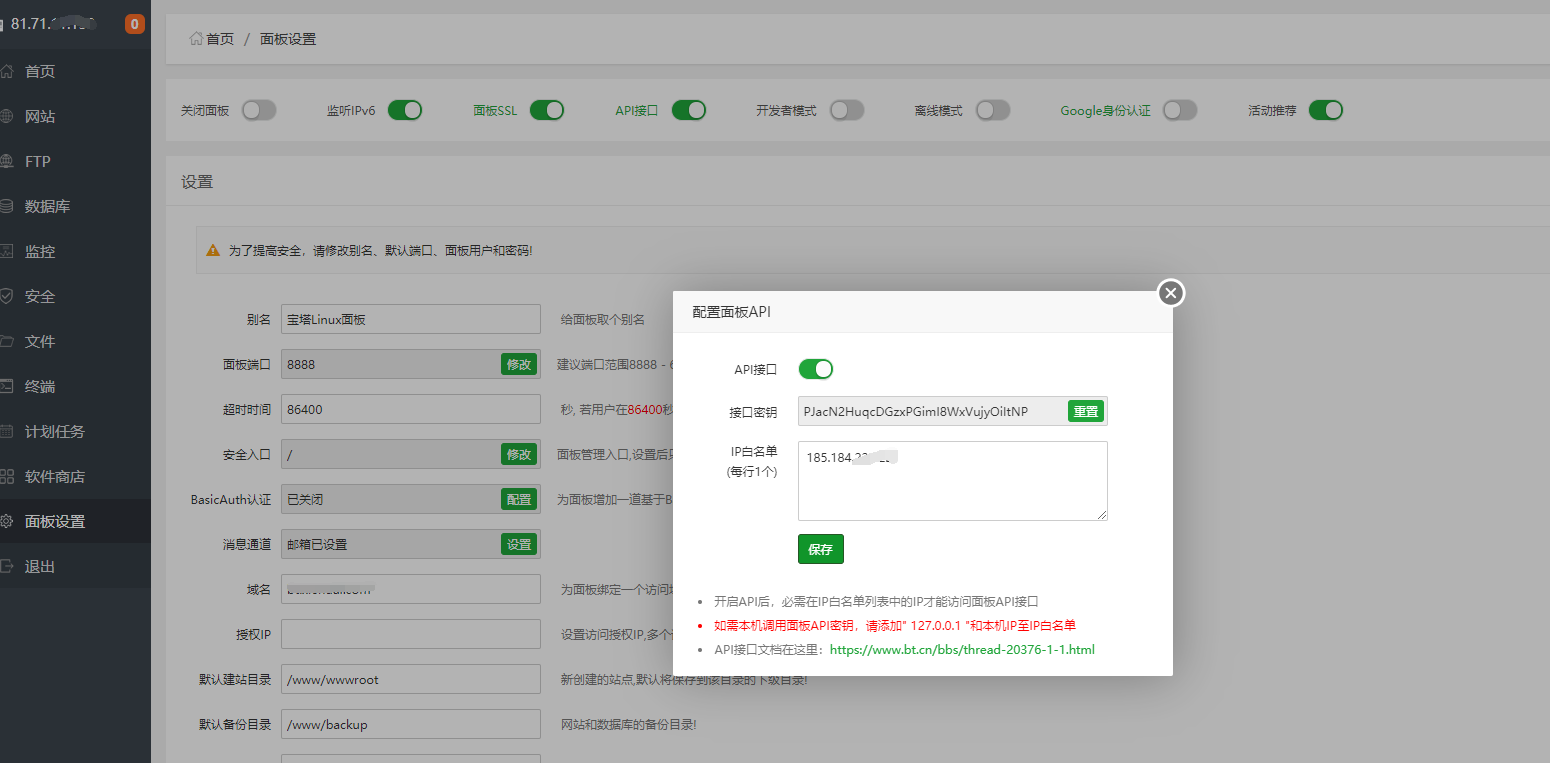Click the 默认备份目录 input field
This screenshot has height=763, width=1550.
[411, 724]
